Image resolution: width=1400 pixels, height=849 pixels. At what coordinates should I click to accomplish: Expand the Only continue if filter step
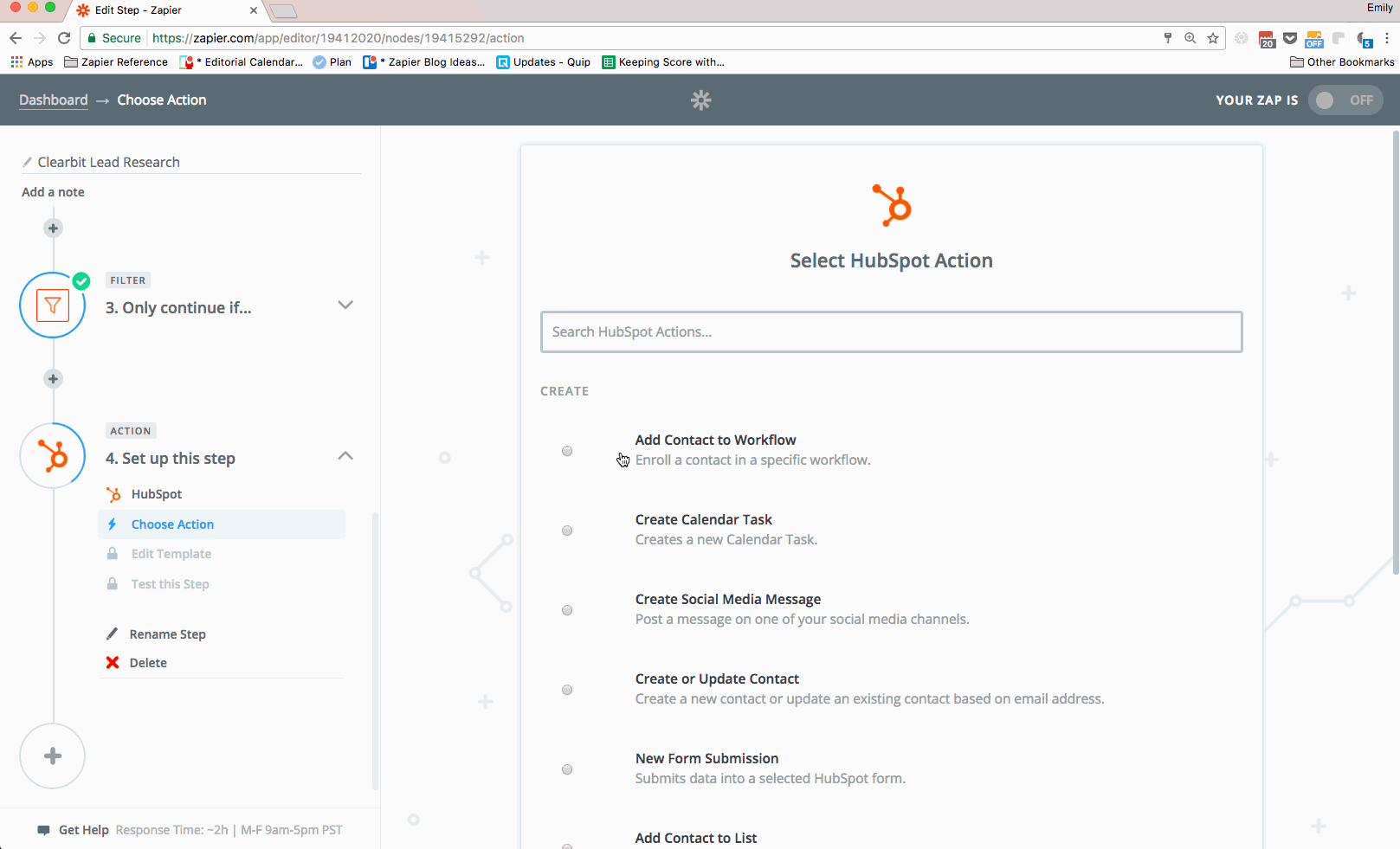345,306
